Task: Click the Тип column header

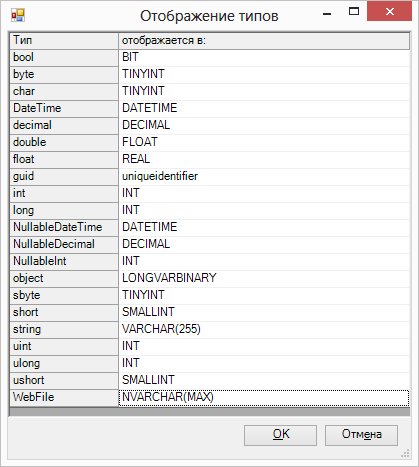Action: pos(64,41)
